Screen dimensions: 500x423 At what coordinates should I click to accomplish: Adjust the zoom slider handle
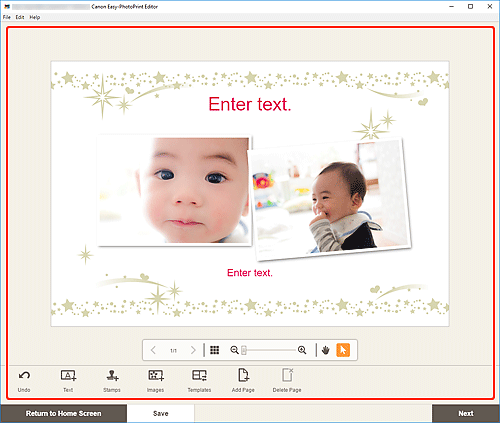[244, 350]
